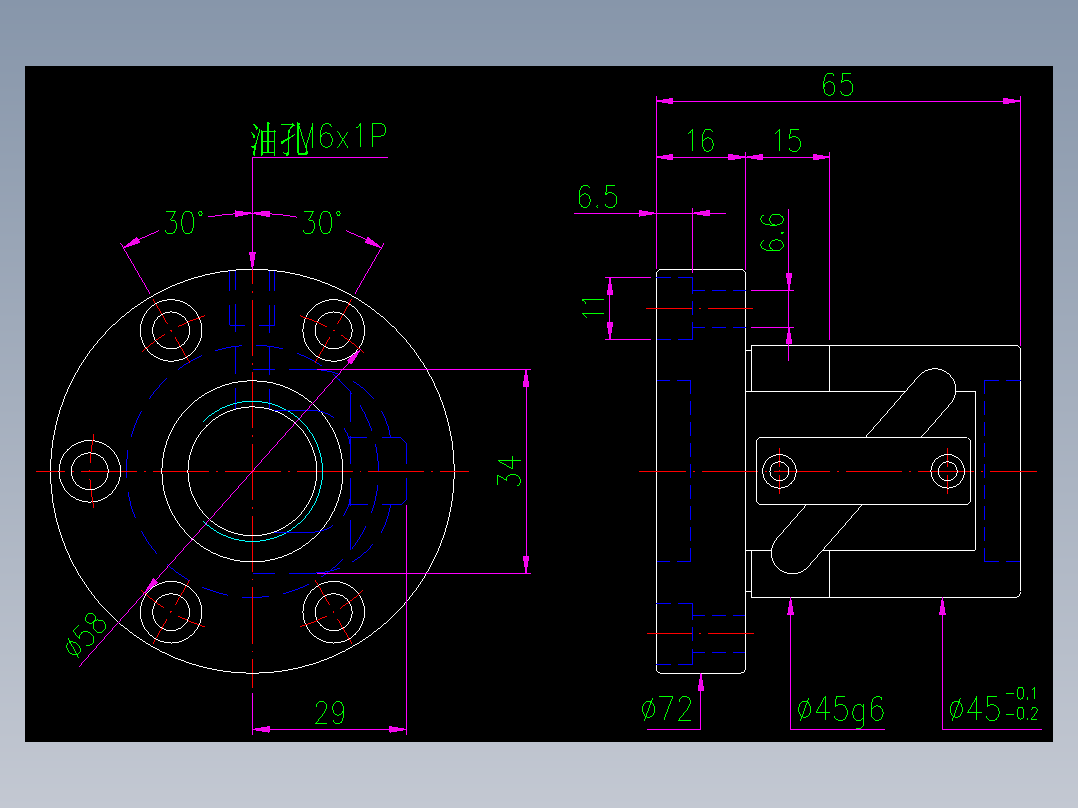Click the 34 vertical dimension label
Image resolution: width=1078 pixels, height=808 pixels.
511,470
